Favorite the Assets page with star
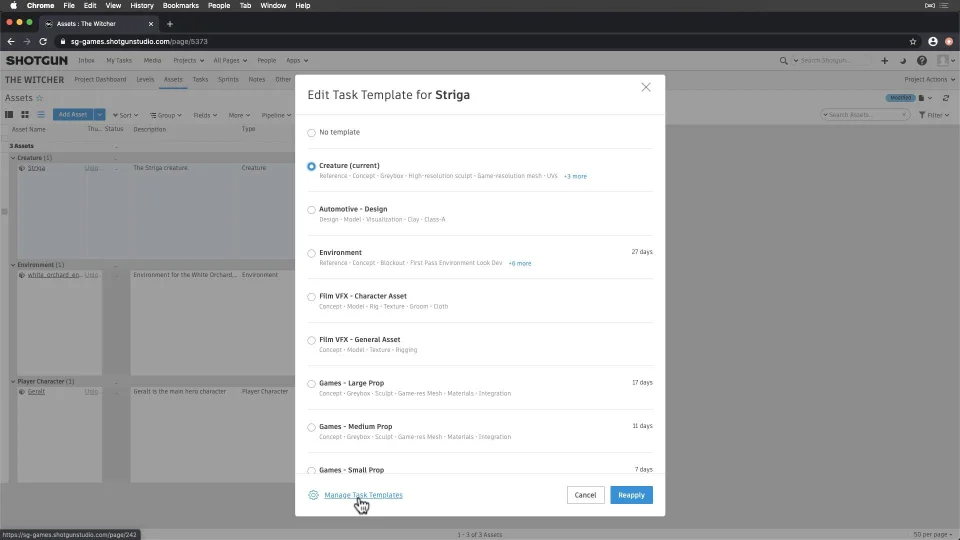Image resolution: width=960 pixels, height=540 pixels. [x=40, y=98]
